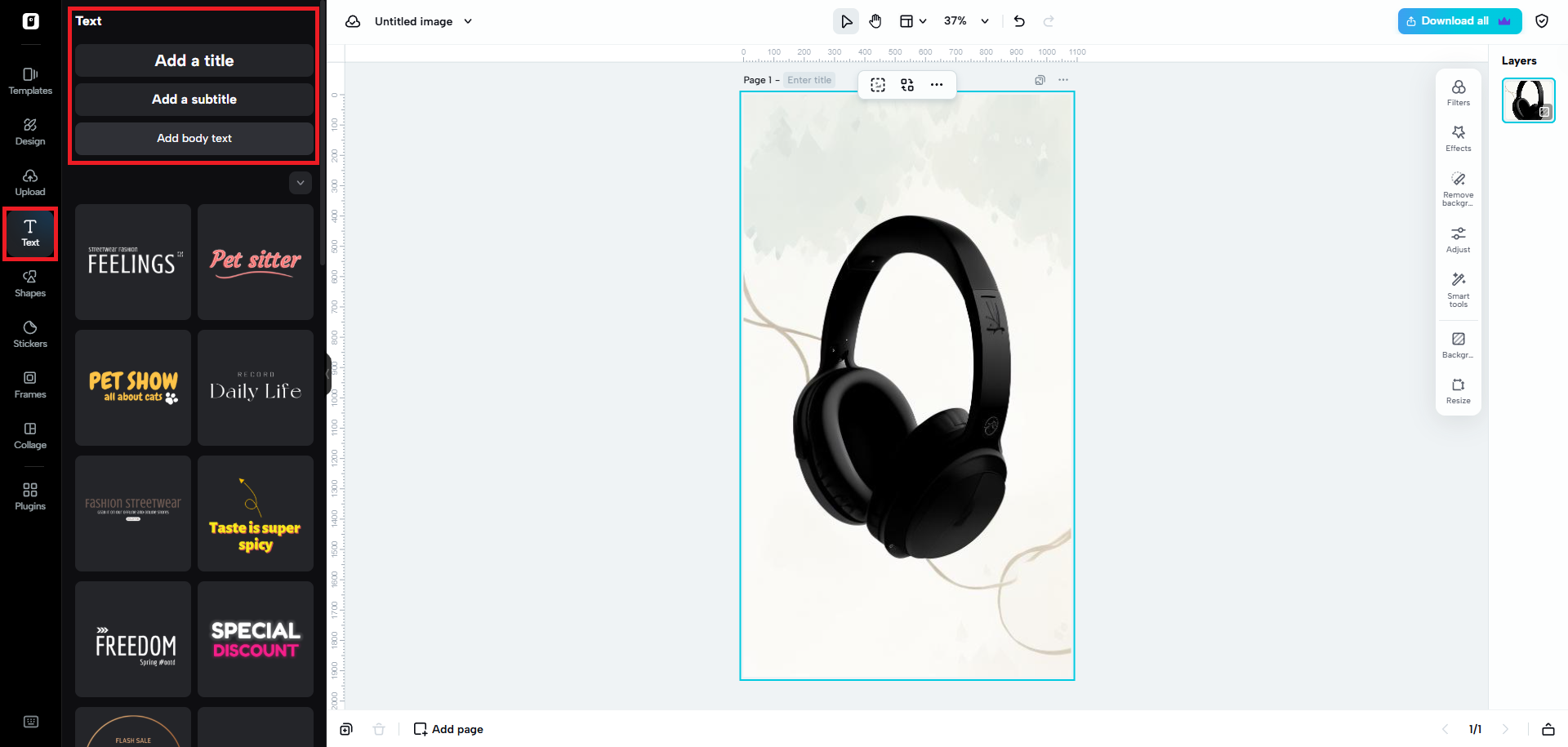Select the Shapes sidebar tool
Viewport: 1568px width, 747px height.
(x=29, y=284)
